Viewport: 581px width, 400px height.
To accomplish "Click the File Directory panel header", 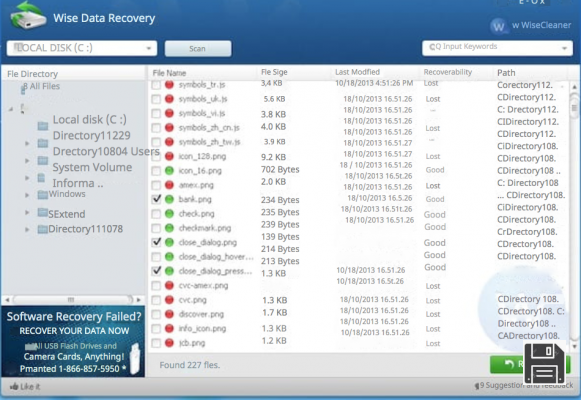I will (x=33, y=74).
